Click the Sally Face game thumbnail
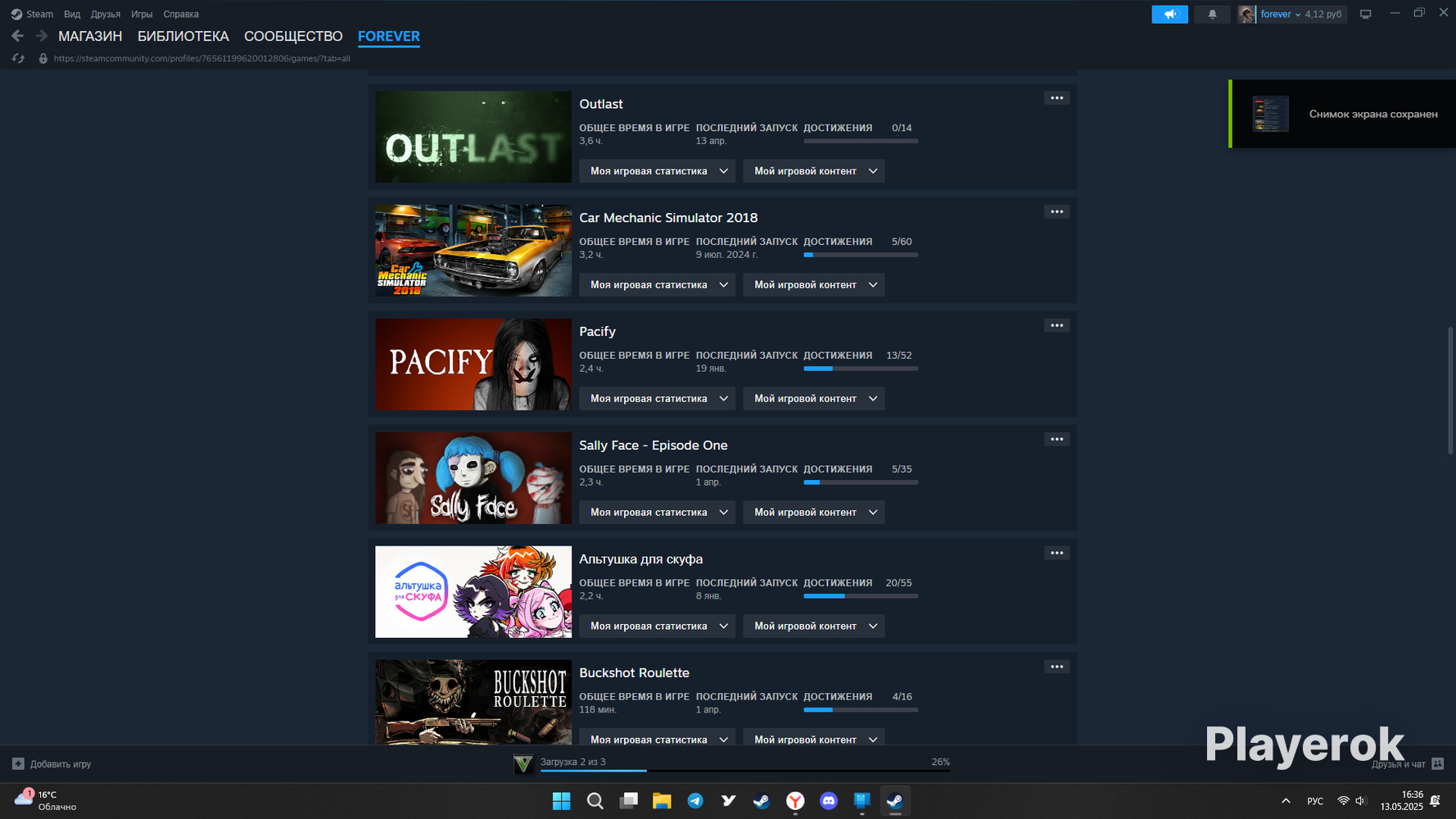The height and width of the screenshot is (819, 1456). [473, 478]
